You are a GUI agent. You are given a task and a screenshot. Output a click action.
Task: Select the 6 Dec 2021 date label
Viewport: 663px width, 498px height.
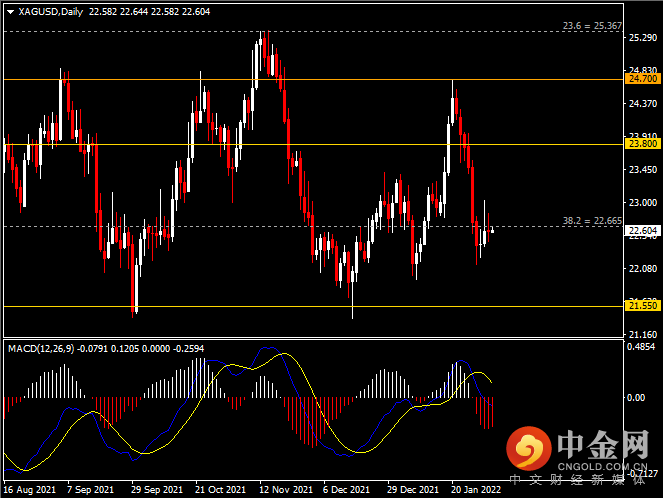pos(346,490)
